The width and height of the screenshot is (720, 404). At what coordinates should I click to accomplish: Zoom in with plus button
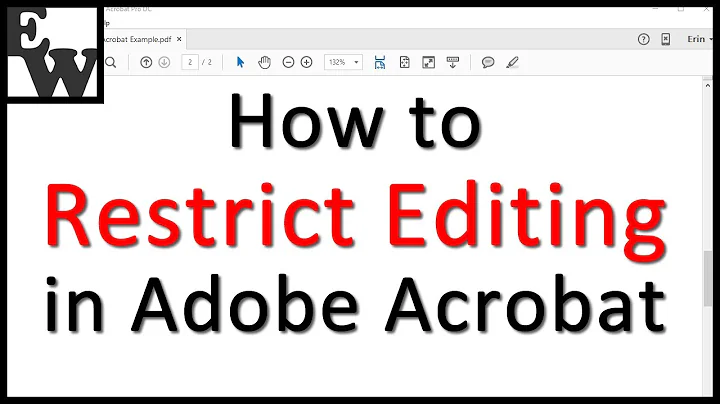coord(306,62)
